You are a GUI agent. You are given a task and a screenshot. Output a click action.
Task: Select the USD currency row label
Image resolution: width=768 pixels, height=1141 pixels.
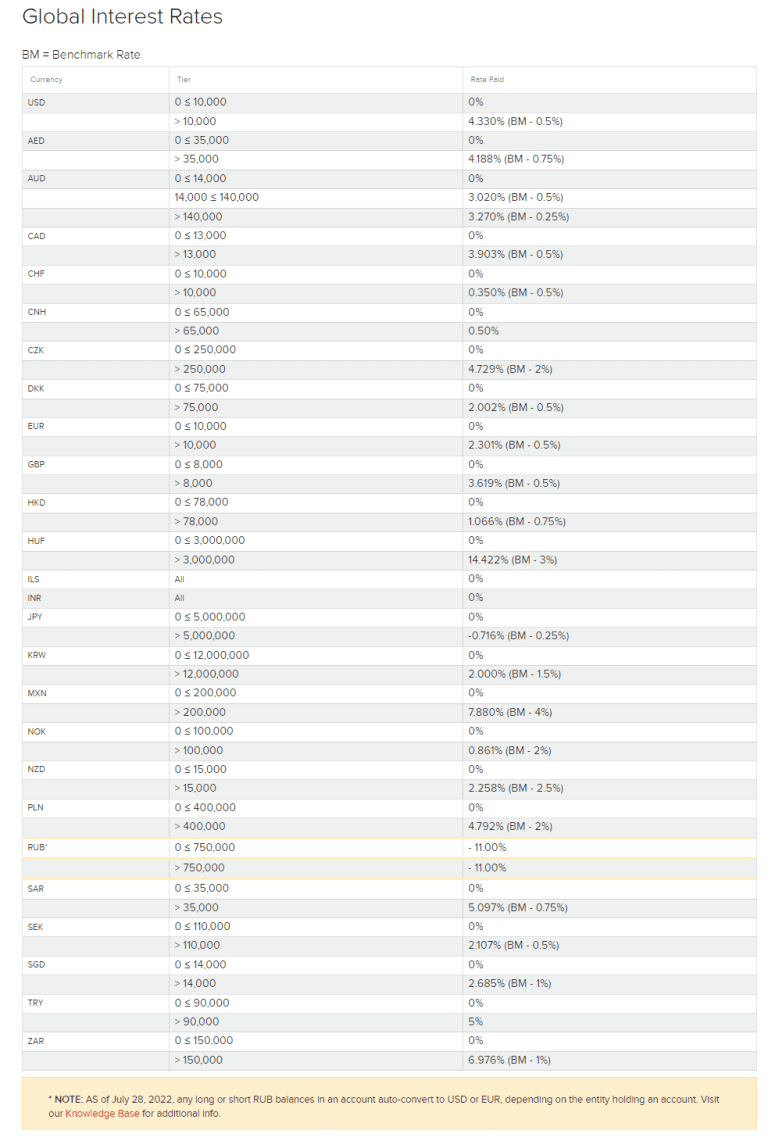37,102
